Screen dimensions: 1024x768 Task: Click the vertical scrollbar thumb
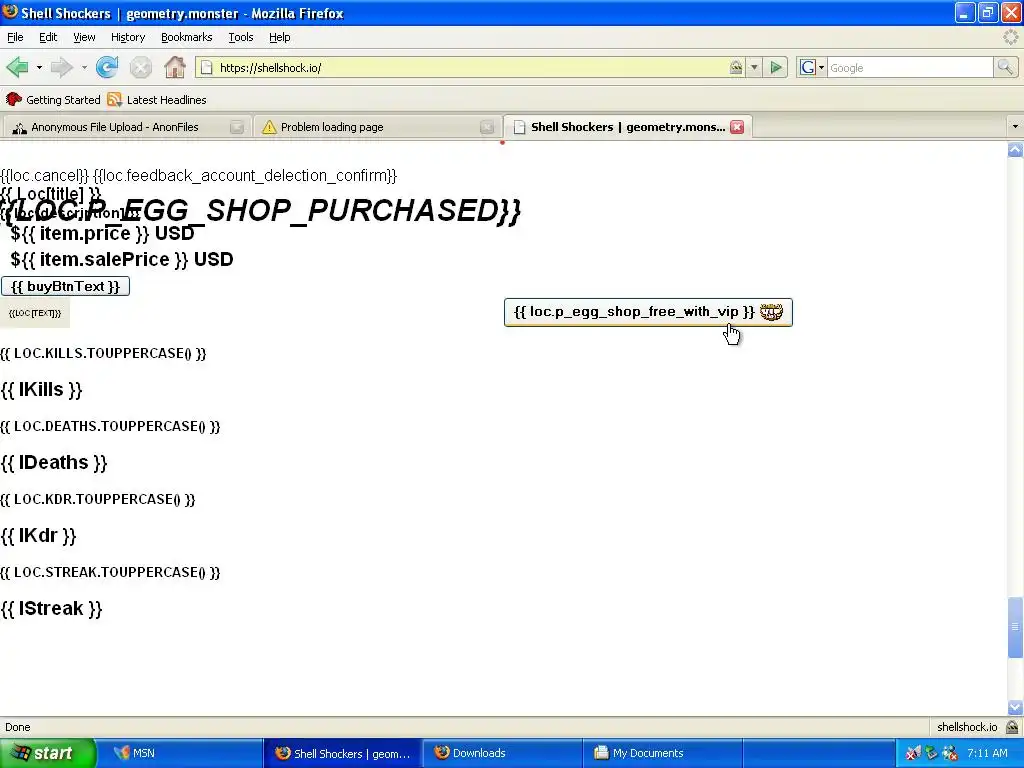1015,627
